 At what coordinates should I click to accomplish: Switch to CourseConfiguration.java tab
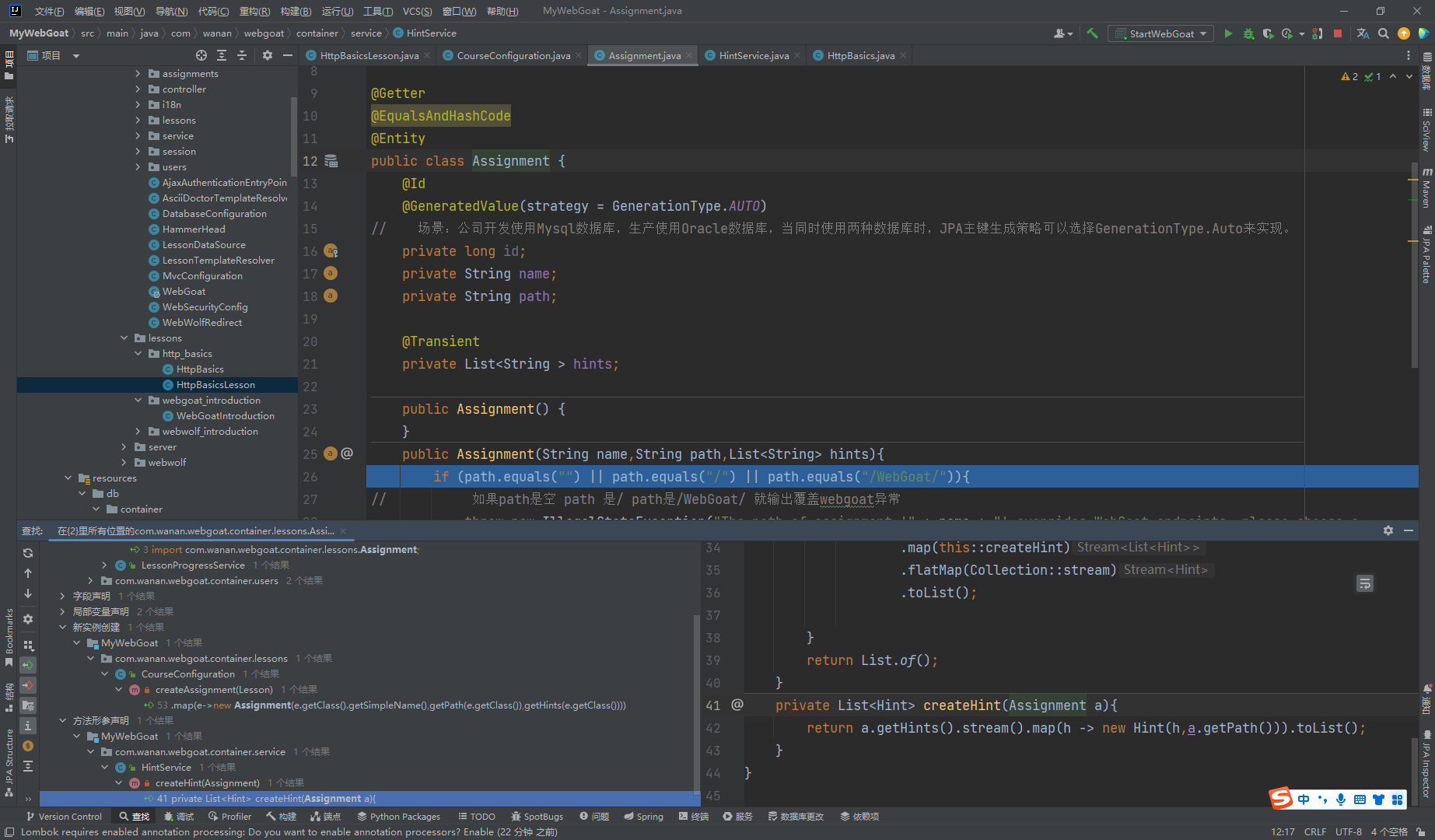coord(513,55)
